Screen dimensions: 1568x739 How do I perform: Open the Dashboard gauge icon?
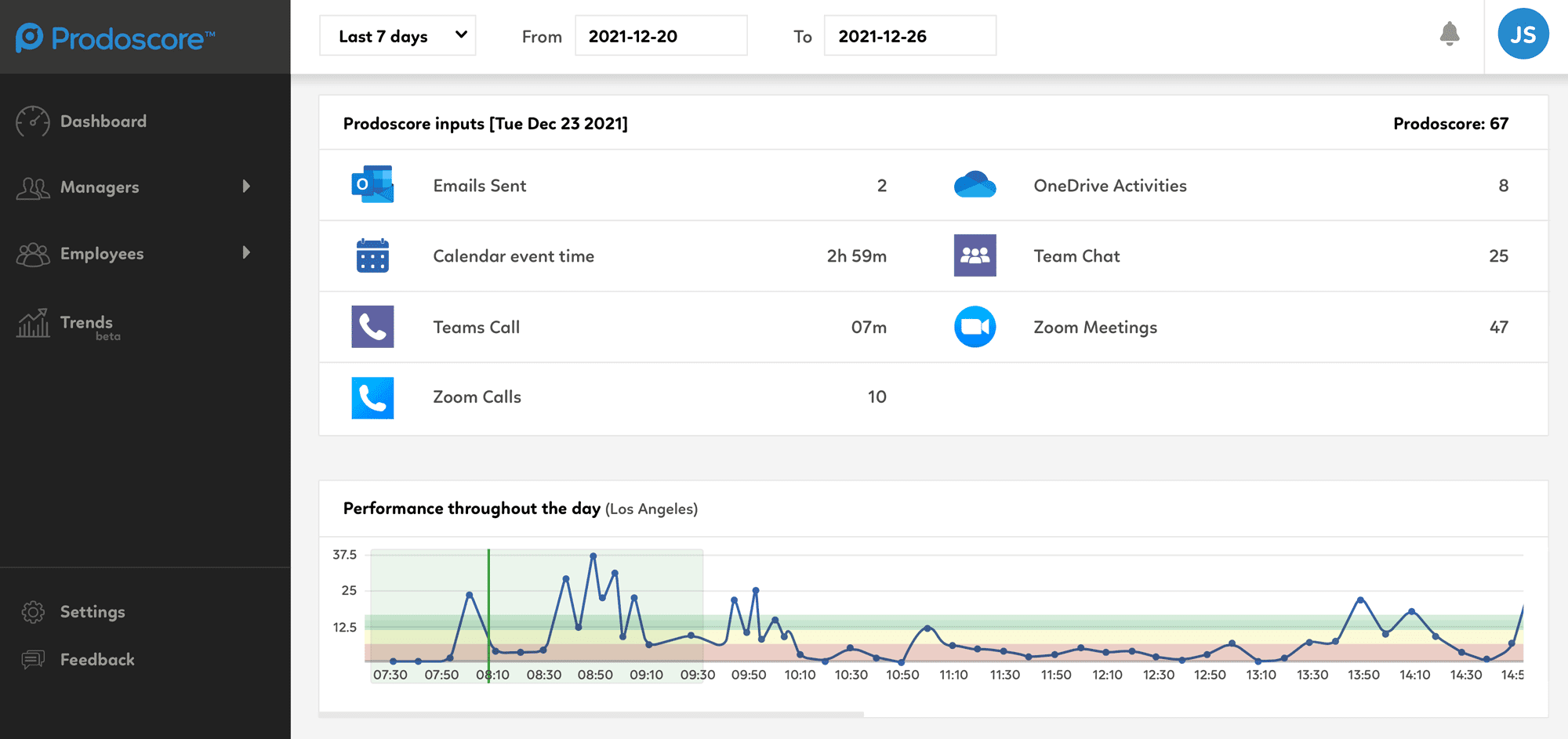pyautogui.click(x=33, y=121)
